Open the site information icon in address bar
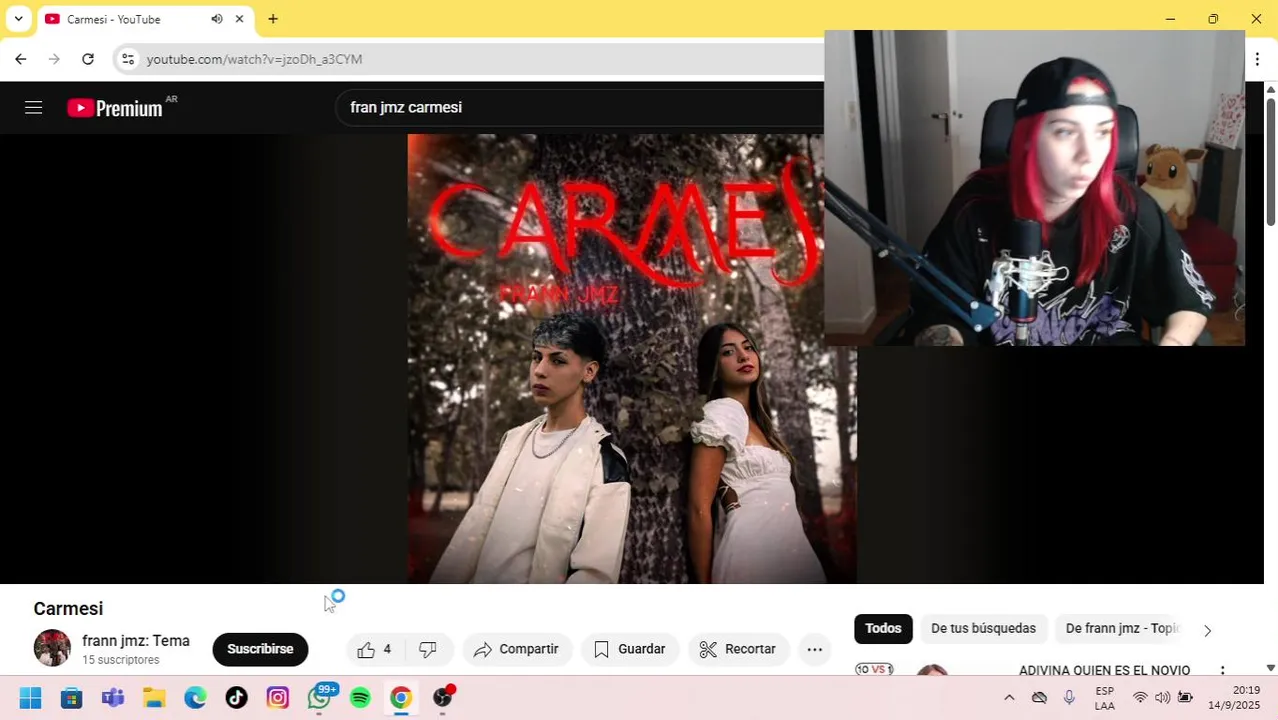The width and height of the screenshot is (1278, 720). point(127,59)
